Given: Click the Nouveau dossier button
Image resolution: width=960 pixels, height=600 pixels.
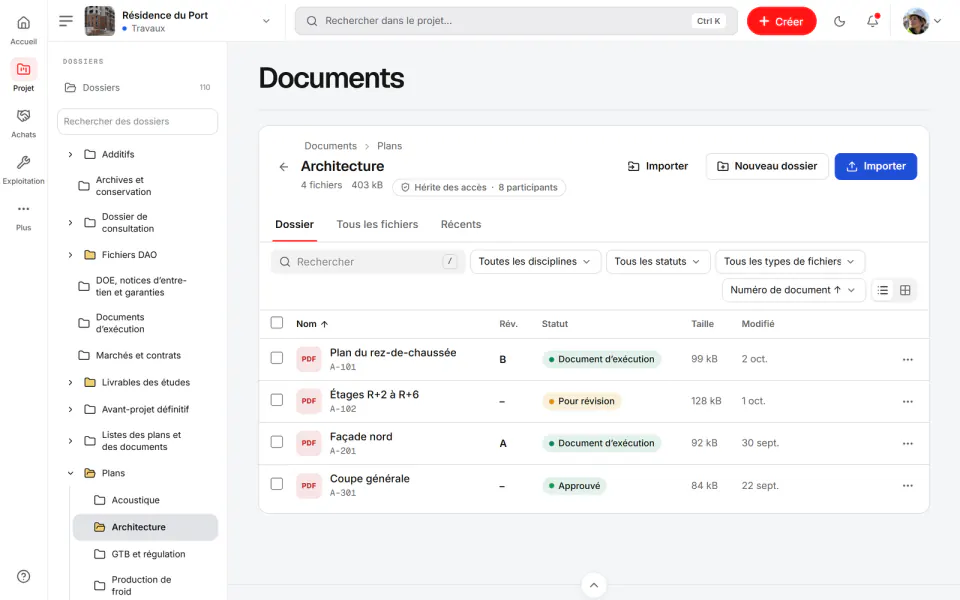Looking at the screenshot, I should point(767,167).
